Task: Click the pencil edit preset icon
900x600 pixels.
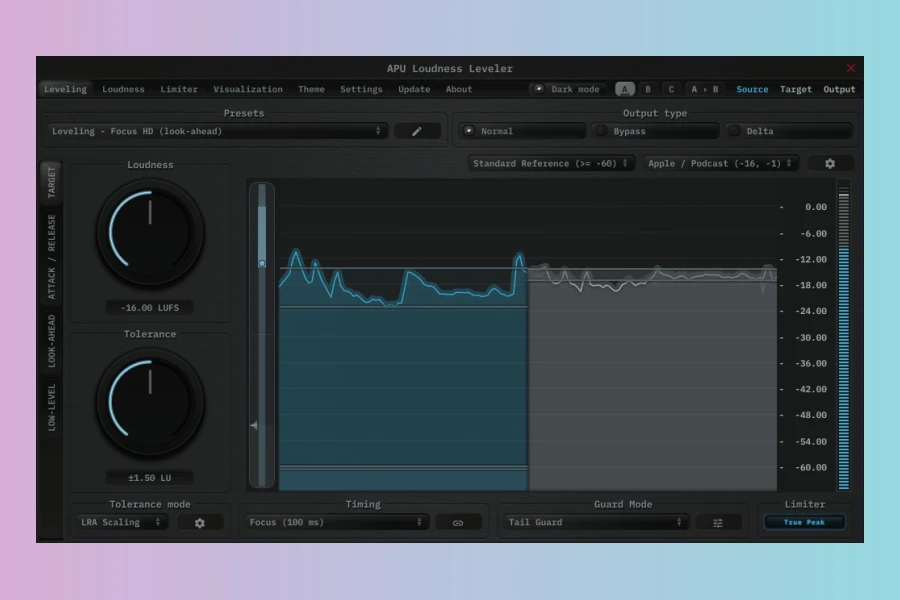Action: pyautogui.click(x=417, y=131)
